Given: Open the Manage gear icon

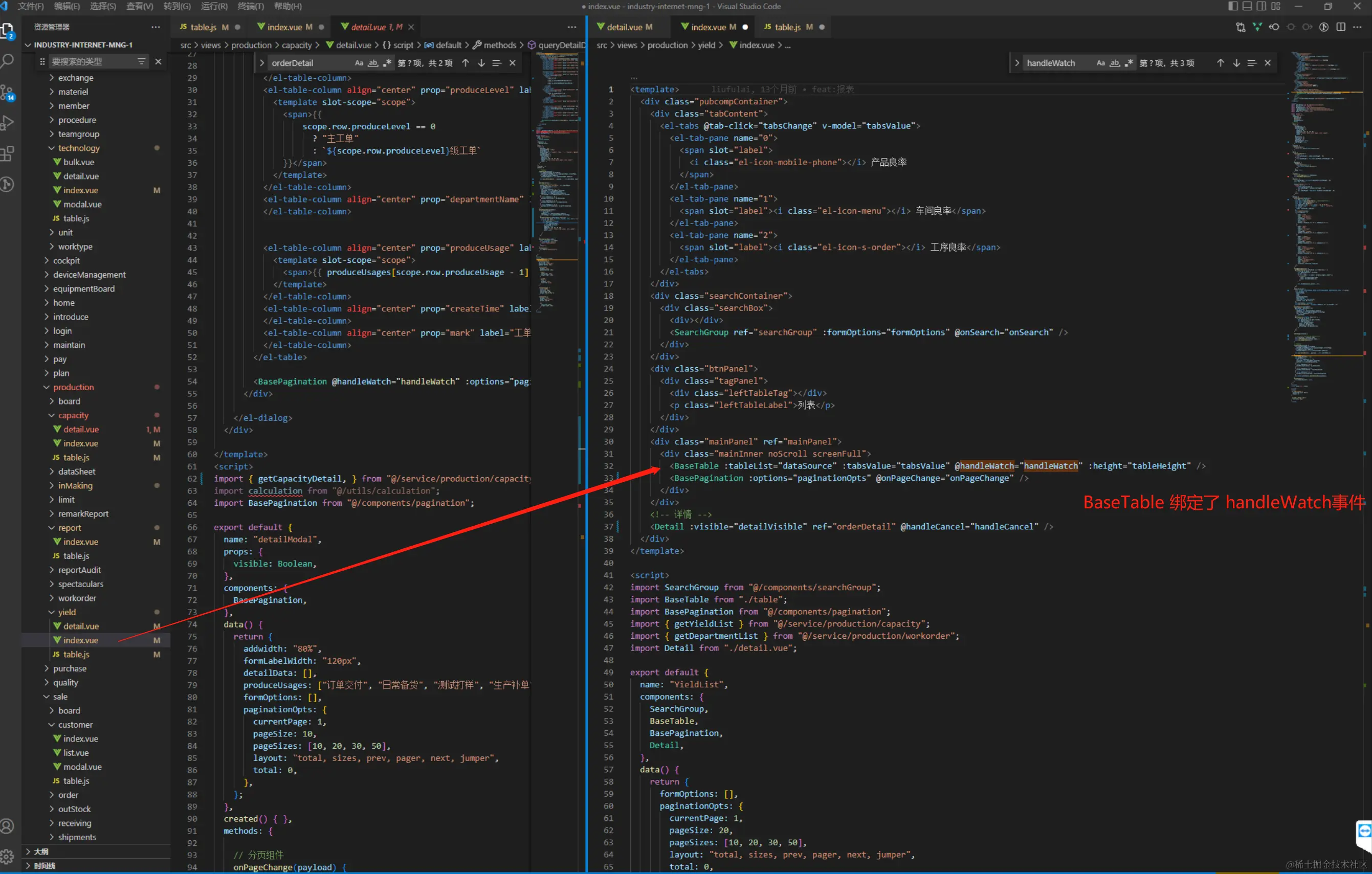Looking at the screenshot, I should 7,856.
